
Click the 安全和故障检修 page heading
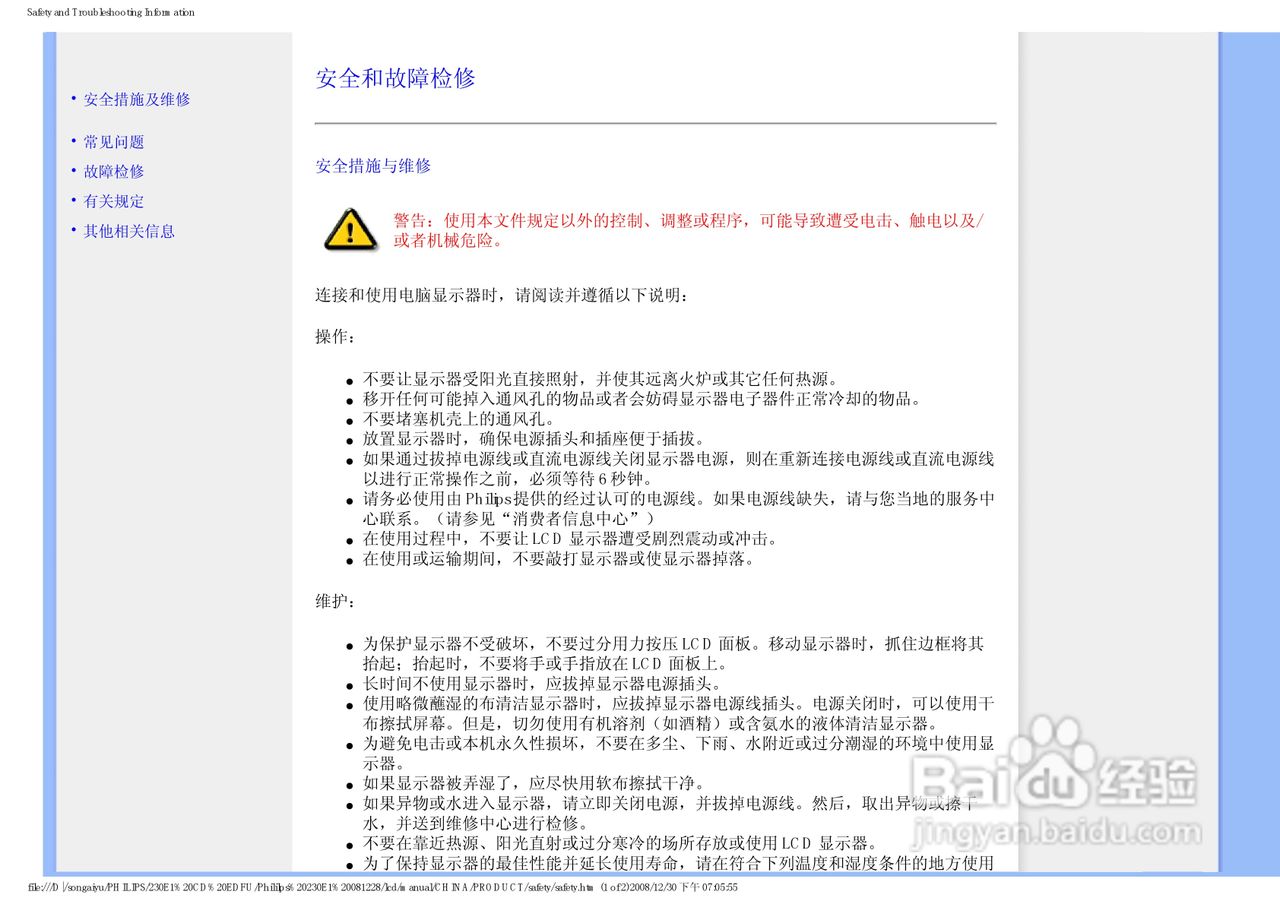[396, 78]
